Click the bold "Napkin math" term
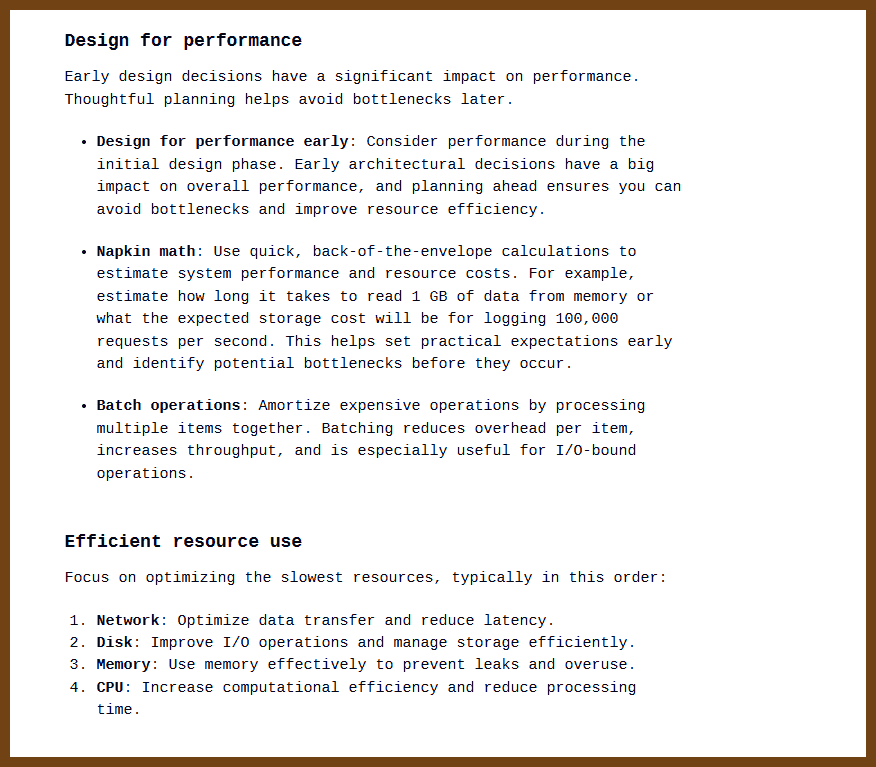876x767 pixels. pos(146,252)
